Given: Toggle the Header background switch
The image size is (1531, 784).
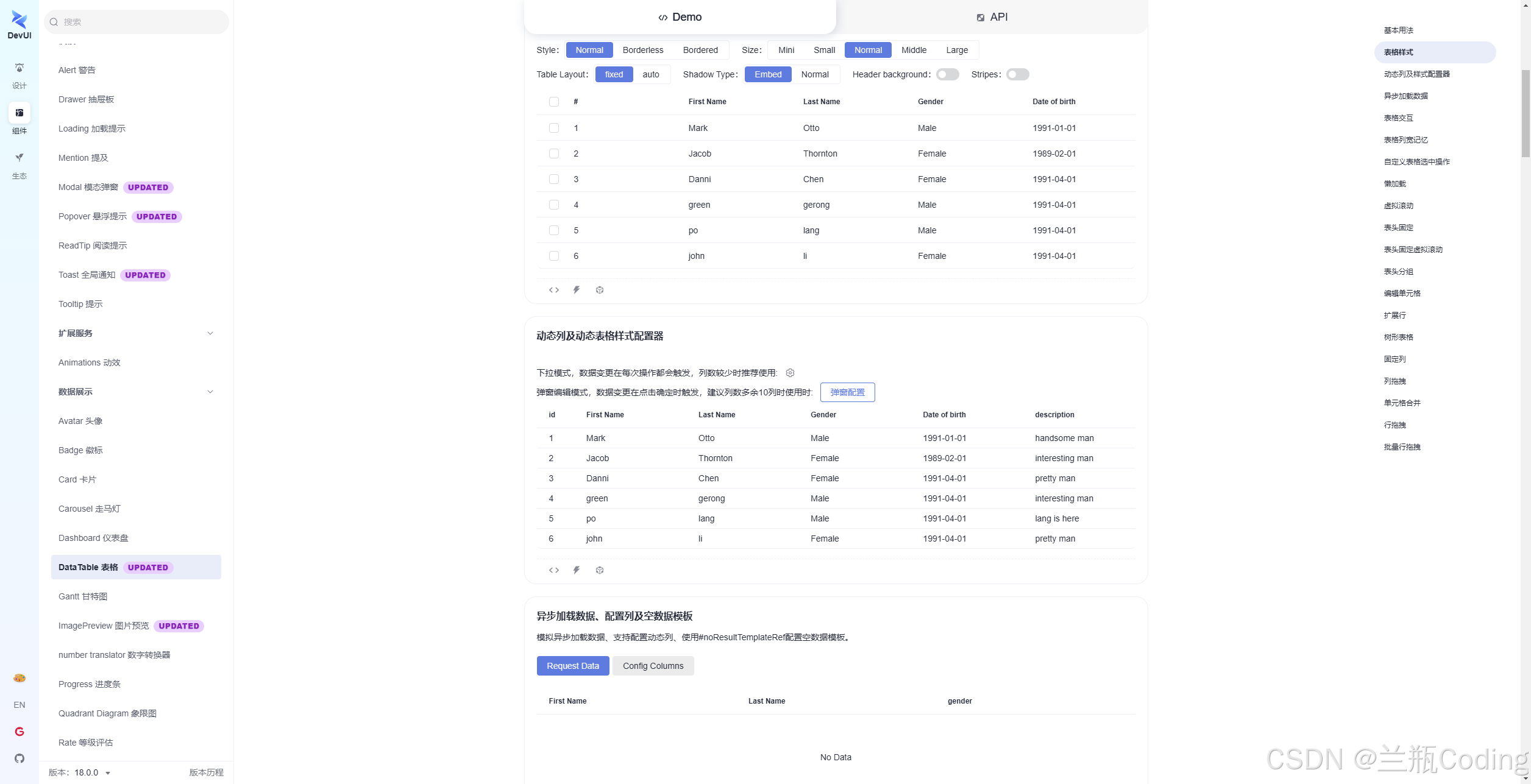Looking at the screenshot, I should point(948,74).
